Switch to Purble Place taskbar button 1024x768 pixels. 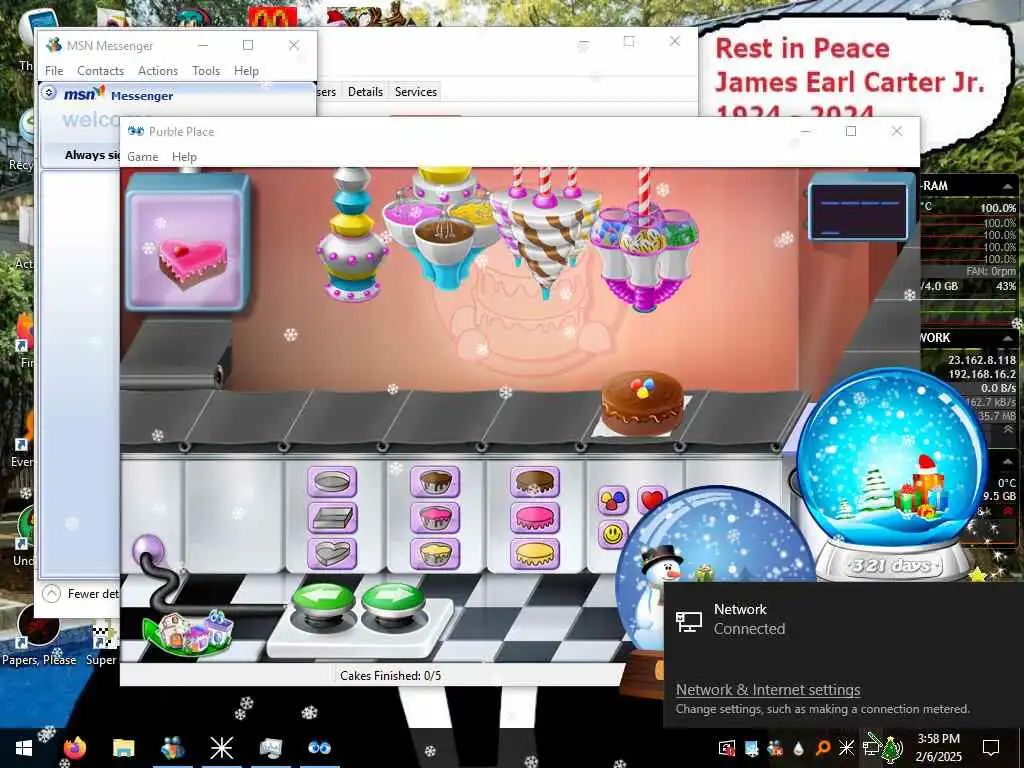(319, 748)
